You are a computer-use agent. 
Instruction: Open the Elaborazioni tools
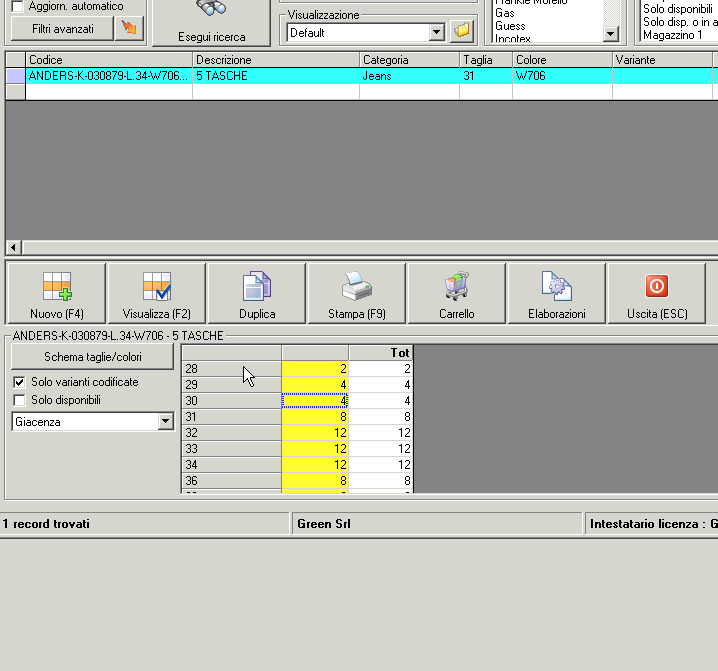[557, 293]
